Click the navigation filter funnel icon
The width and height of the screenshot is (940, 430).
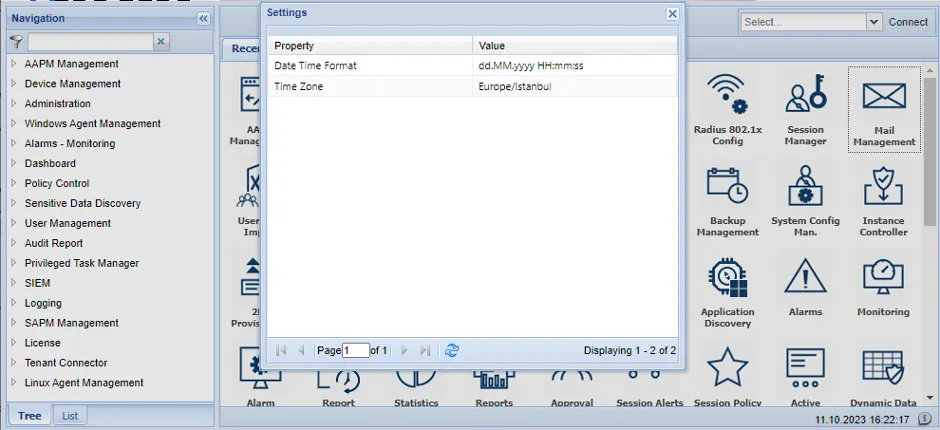click(x=16, y=41)
